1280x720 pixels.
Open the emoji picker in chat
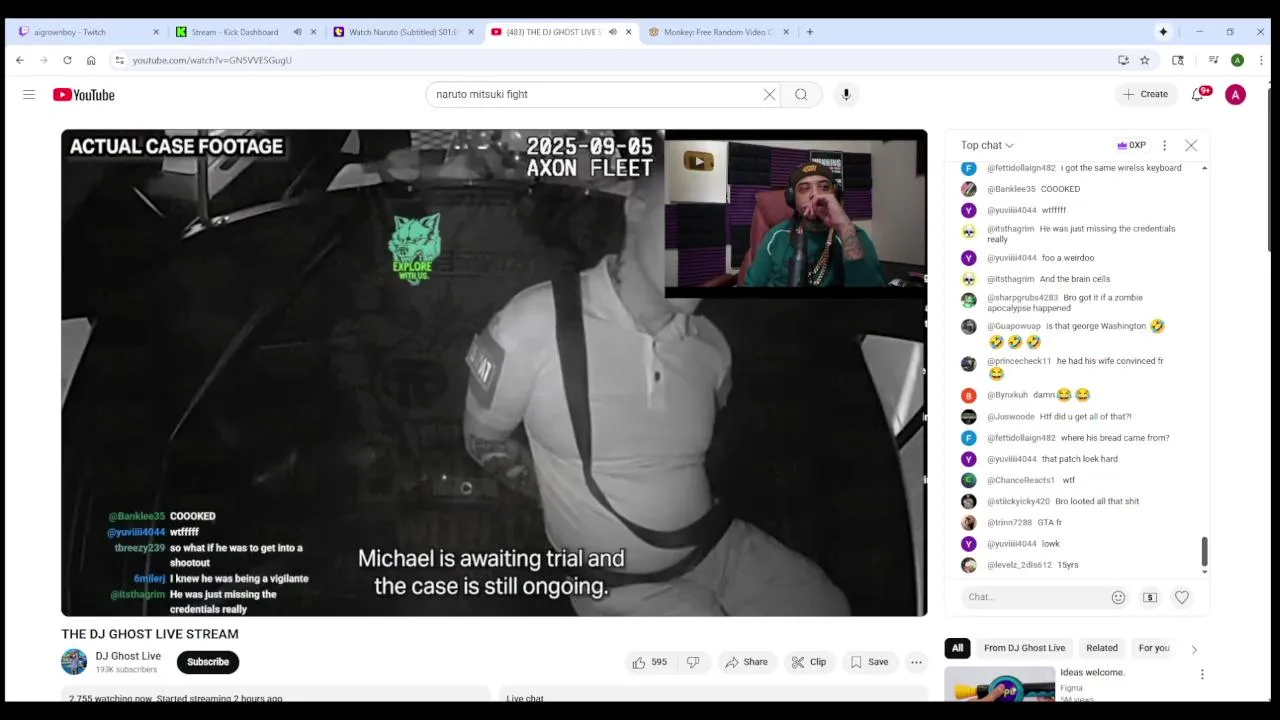coord(1118,597)
